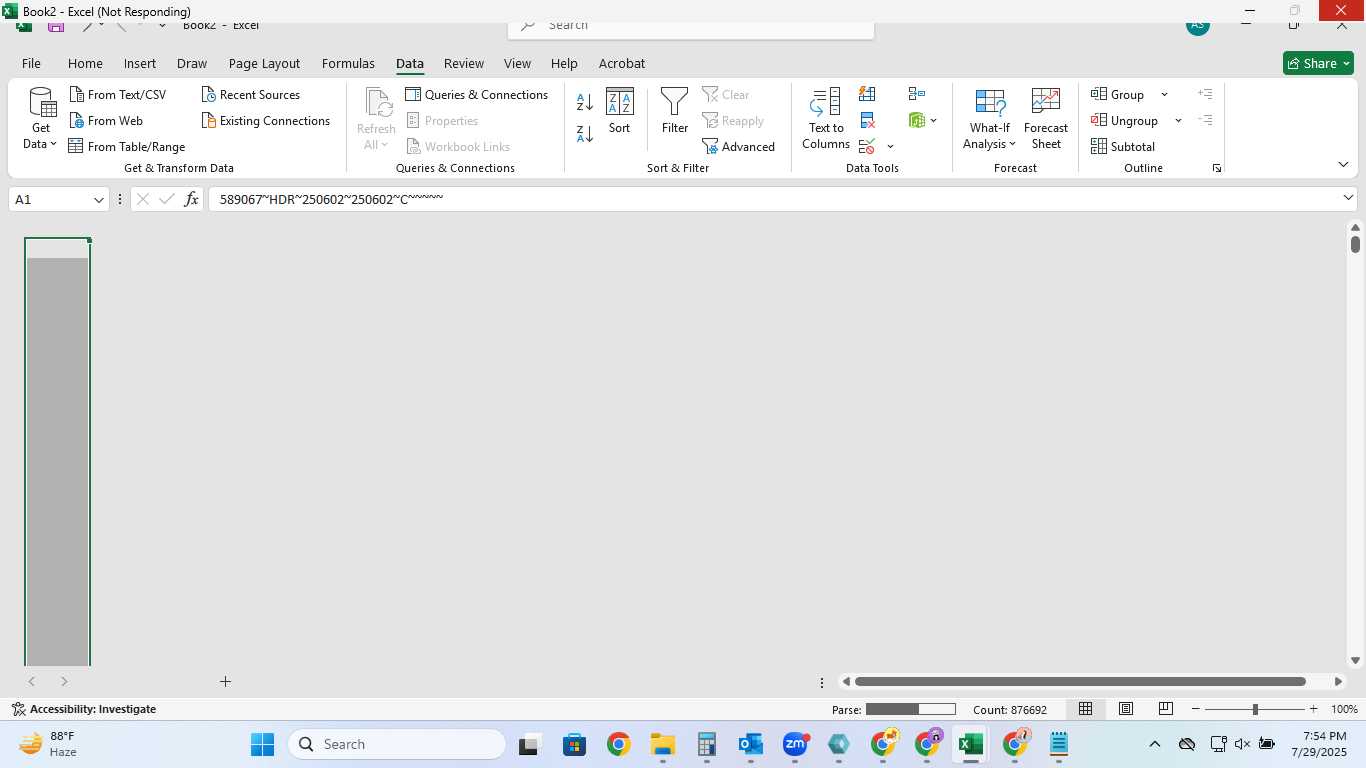The width and height of the screenshot is (1366, 768).
Task: Click the zoom slider handle
Action: coord(1255,709)
